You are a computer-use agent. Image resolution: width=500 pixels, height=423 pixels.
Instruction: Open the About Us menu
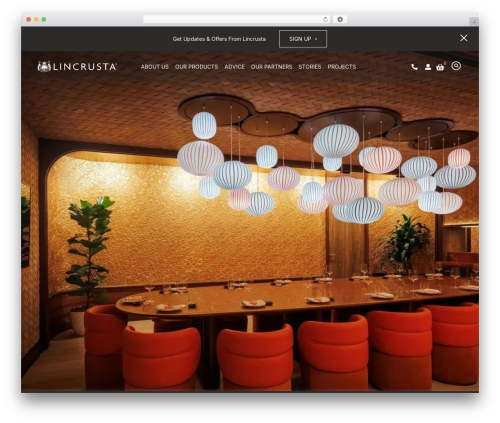click(x=155, y=67)
